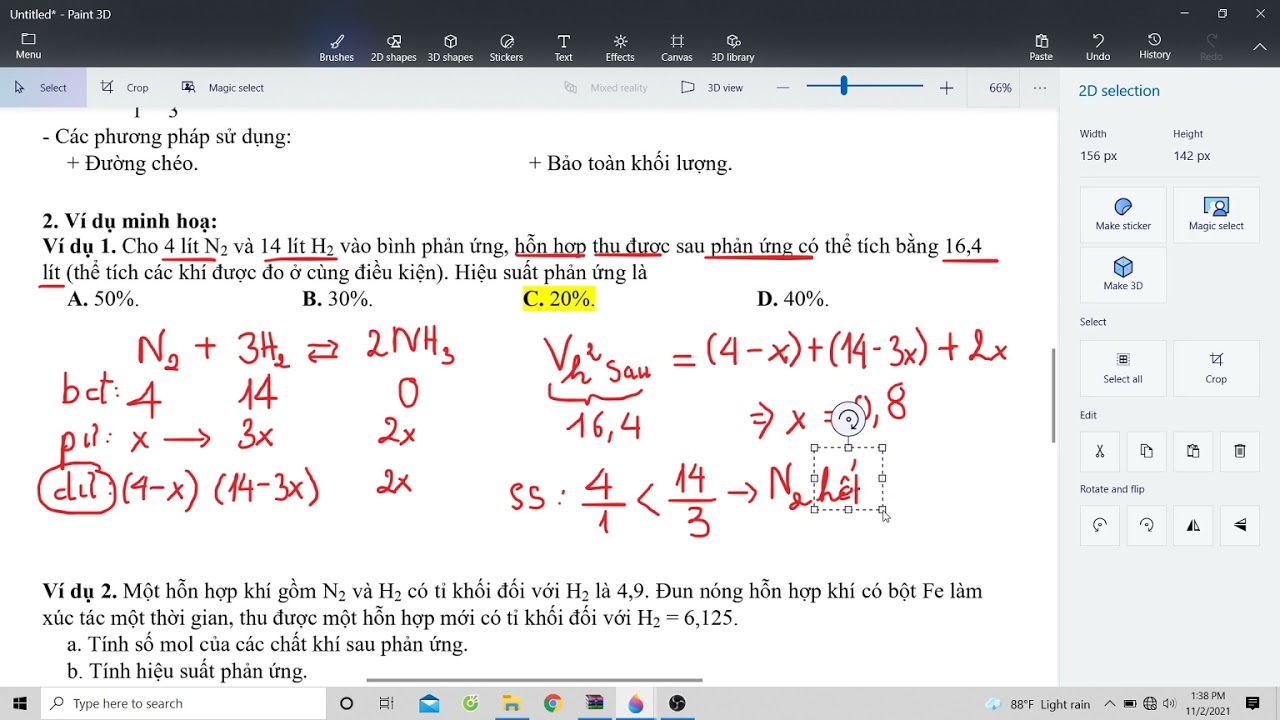Open the 3D library

point(733,47)
